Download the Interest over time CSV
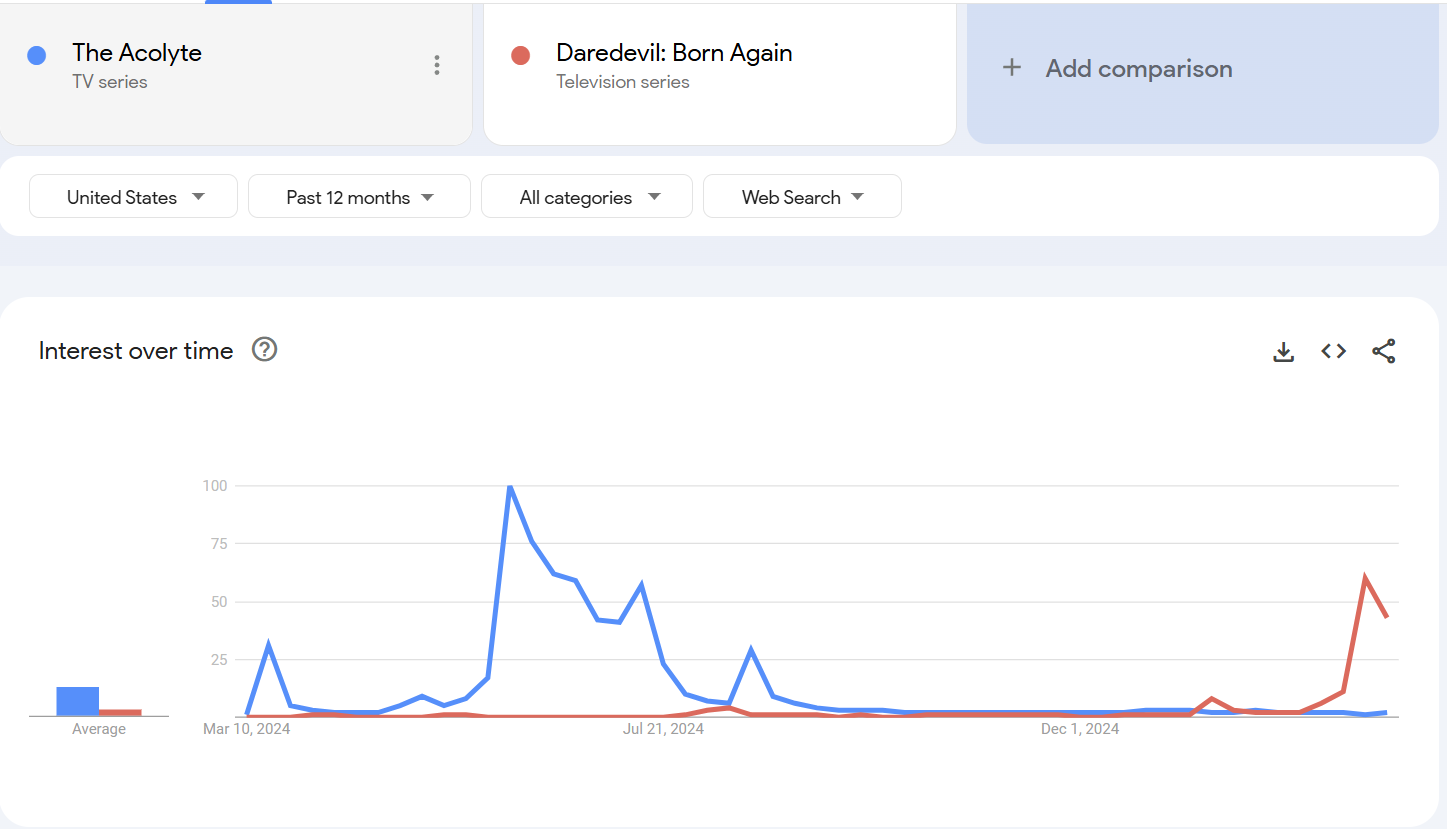 pos(1284,352)
